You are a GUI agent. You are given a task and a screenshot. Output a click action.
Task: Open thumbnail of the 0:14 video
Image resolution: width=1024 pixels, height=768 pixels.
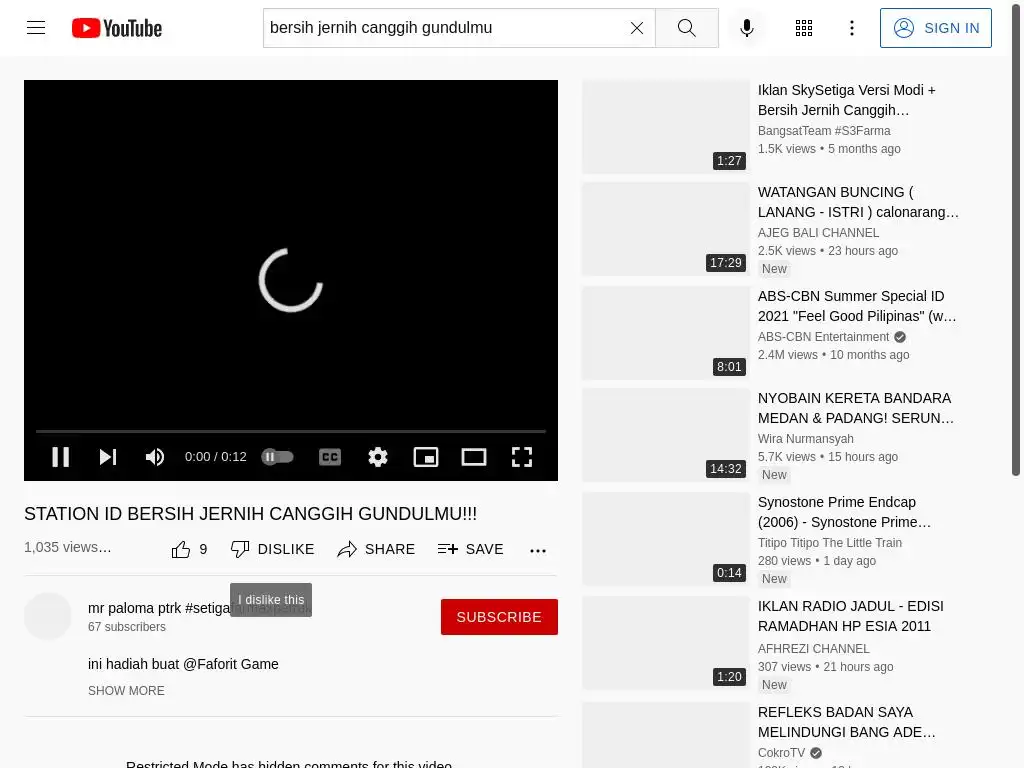(x=665, y=539)
